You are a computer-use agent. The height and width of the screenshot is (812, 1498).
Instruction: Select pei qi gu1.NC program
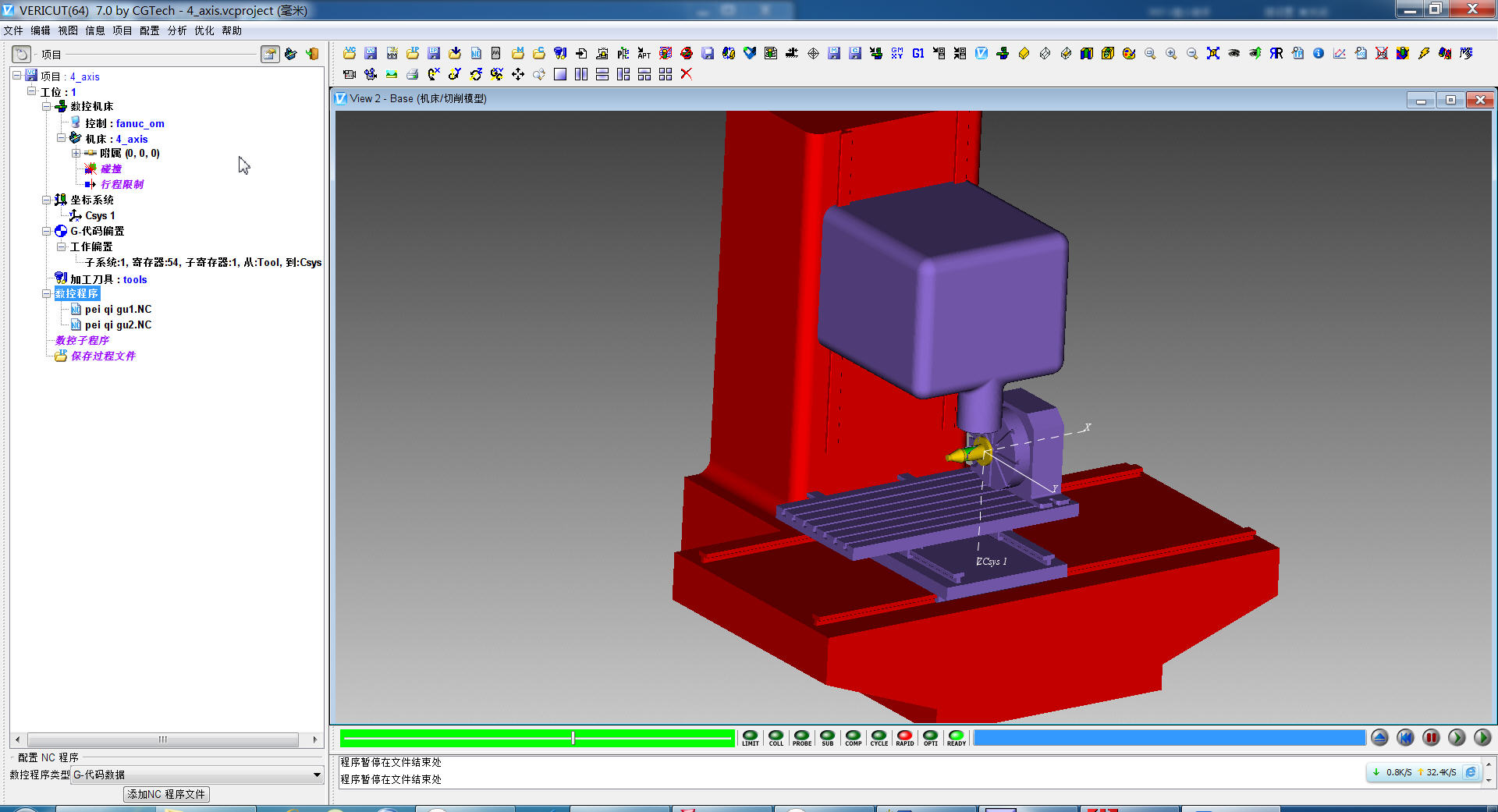[118, 309]
